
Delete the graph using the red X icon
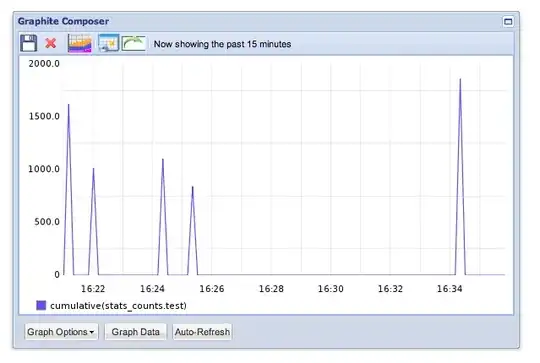click(x=51, y=43)
